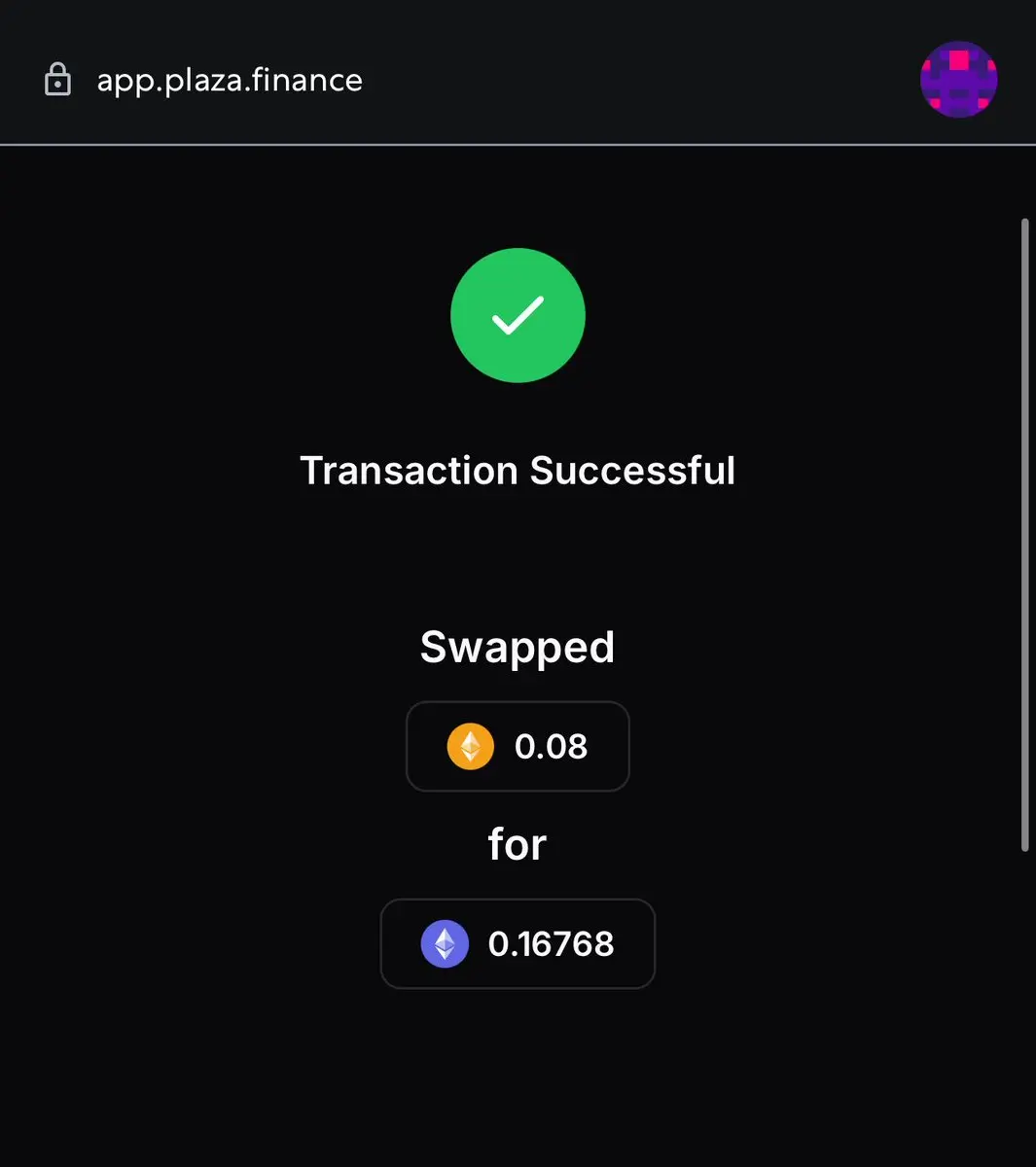Screen dimensions: 1036x1167
Task: Click the white tick inside the green circle
Action: (518, 315)
